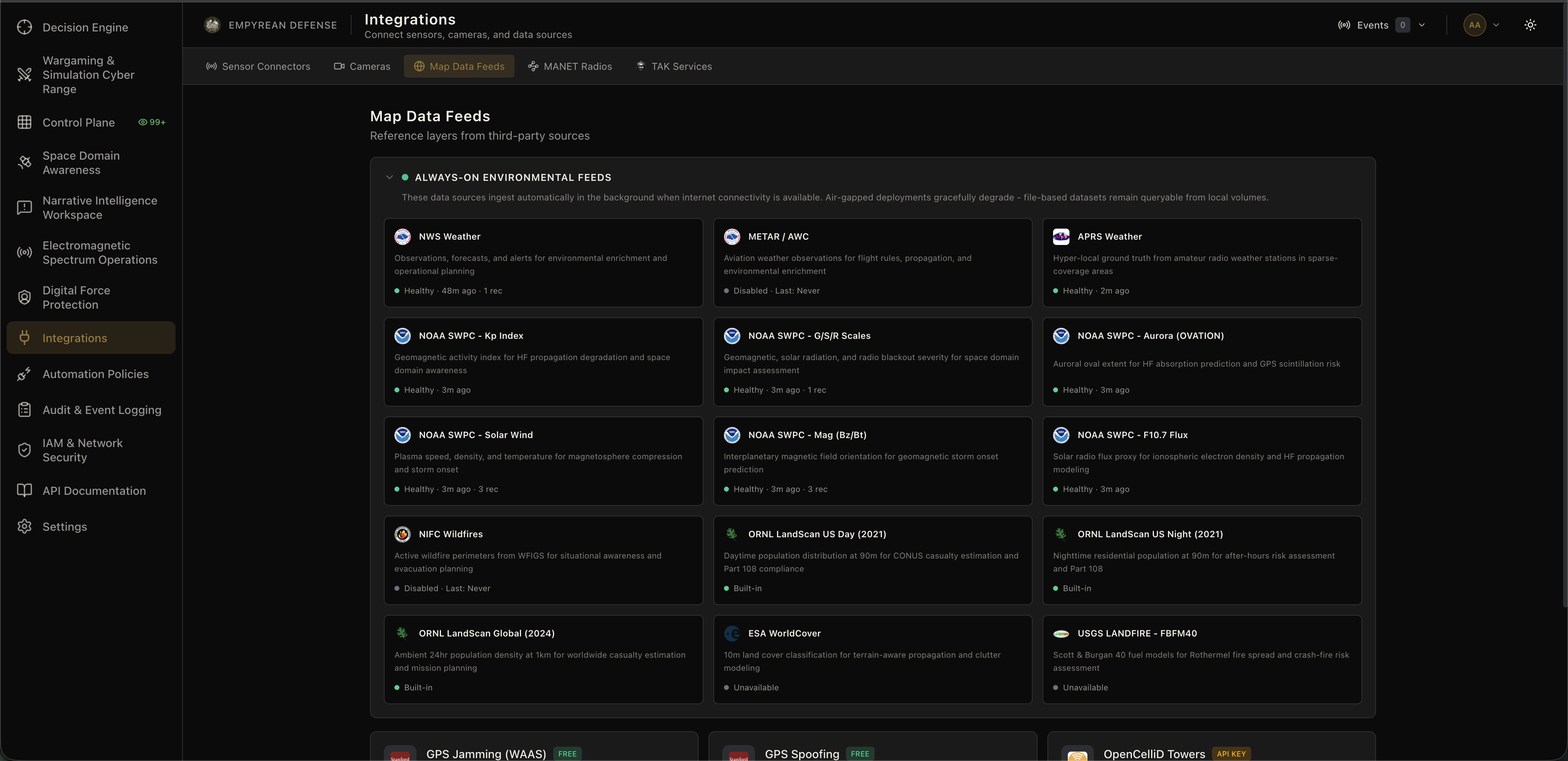This screenshot has height=761, width=1568.
Task: Click Electromagnetic Spectrum Operations icon
Action: (x=24, y=253)
